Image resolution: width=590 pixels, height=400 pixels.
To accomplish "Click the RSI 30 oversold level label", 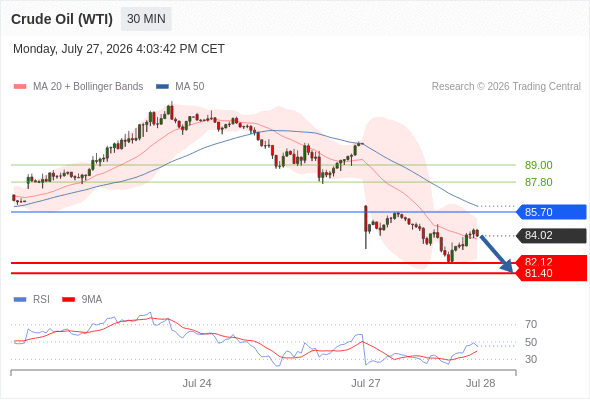I will pyautogui.click(x=531, y=359).
